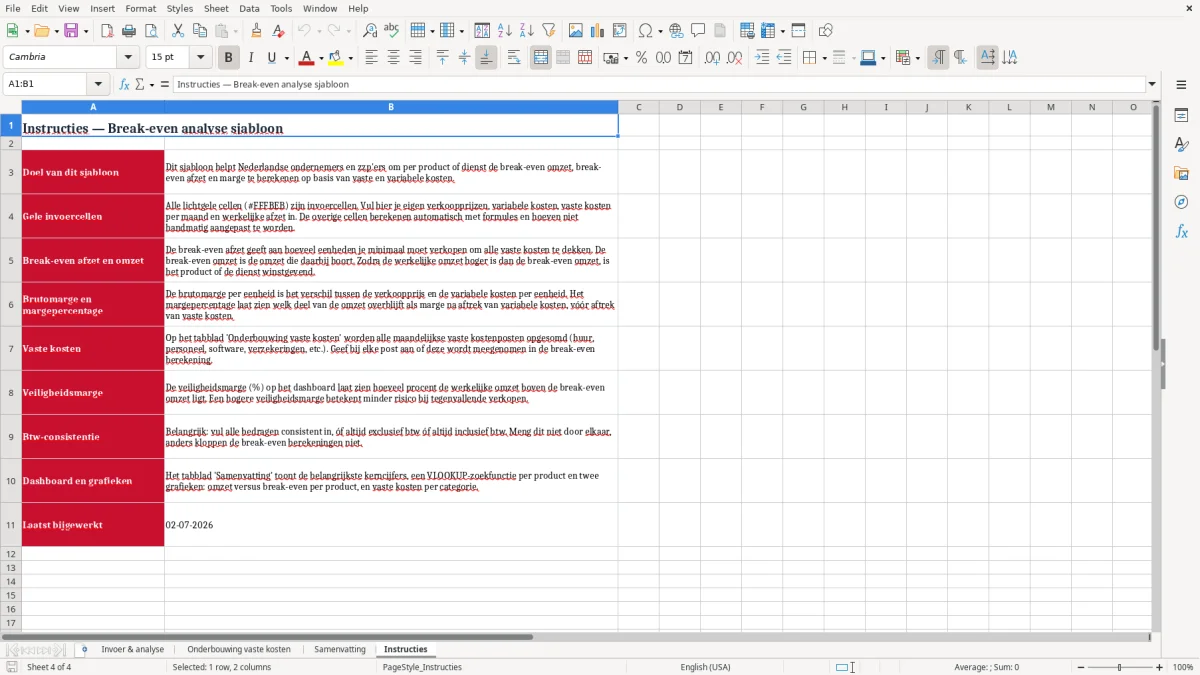Open the background color dropdown arrow

350,58
